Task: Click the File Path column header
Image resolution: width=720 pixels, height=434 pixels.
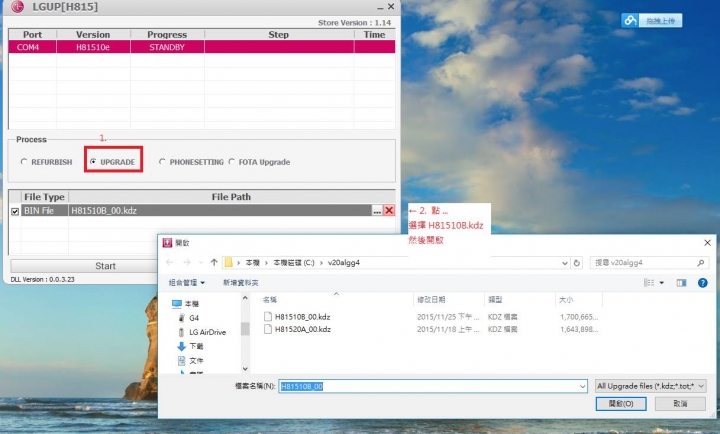Action: click(x=231, y=197)
